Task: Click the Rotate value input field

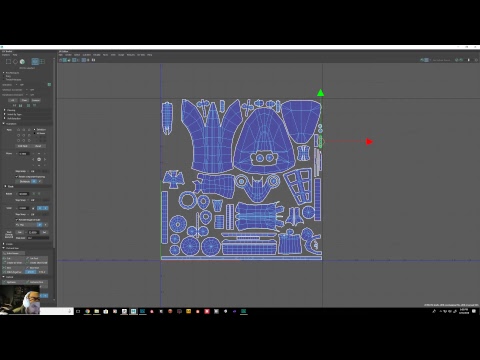Action: 23,194
